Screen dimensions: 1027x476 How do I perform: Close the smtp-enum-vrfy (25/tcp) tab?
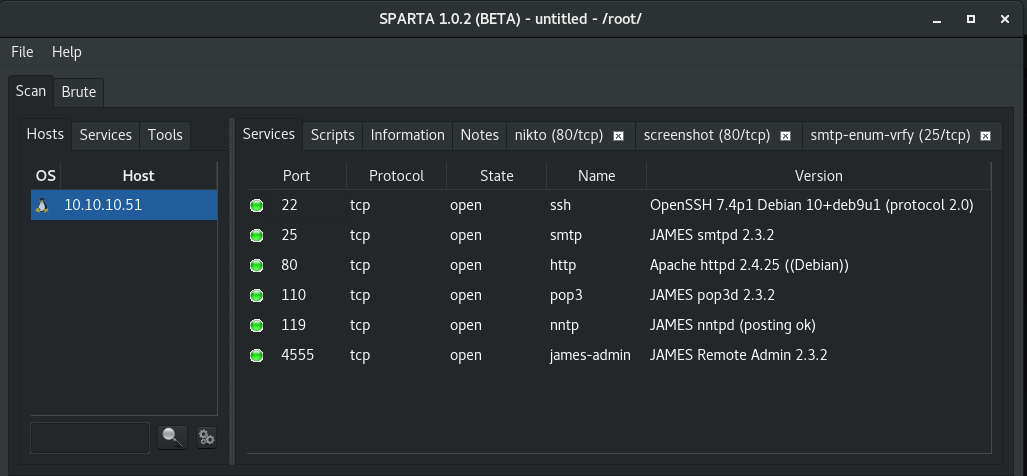coord(985,136)
